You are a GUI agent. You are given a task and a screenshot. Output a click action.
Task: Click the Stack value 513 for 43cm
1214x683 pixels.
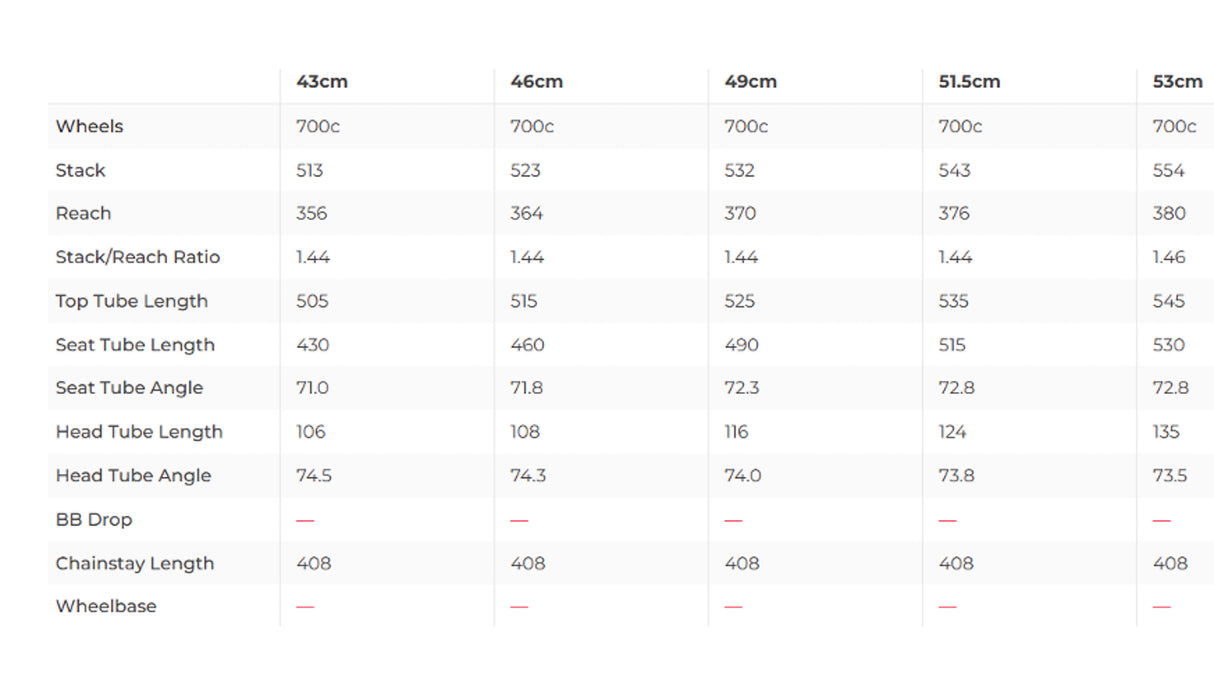tap(310, 170)
